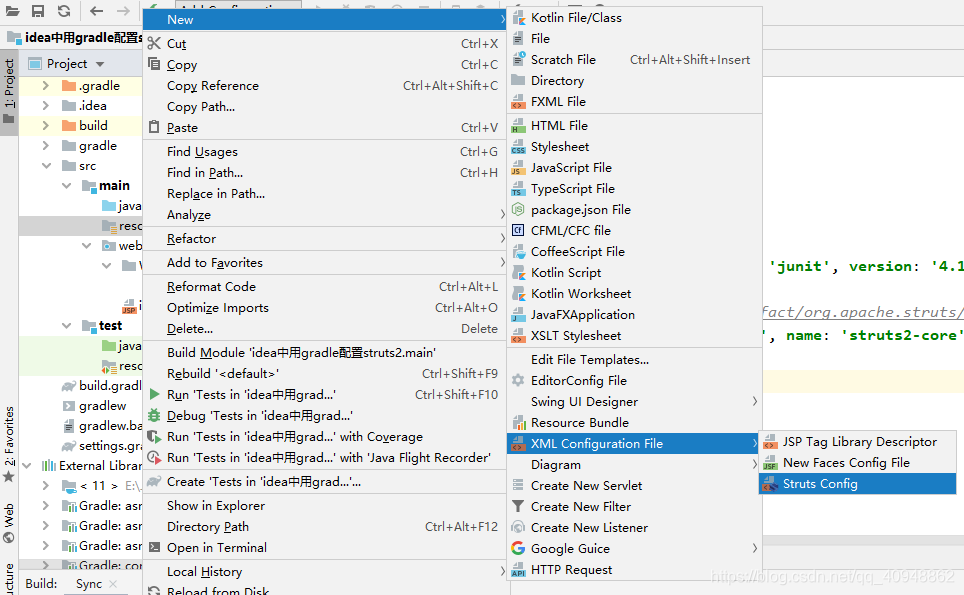Click the Kotlin File/Class icon
Viewport: 964px width, 595px height.
519,18
